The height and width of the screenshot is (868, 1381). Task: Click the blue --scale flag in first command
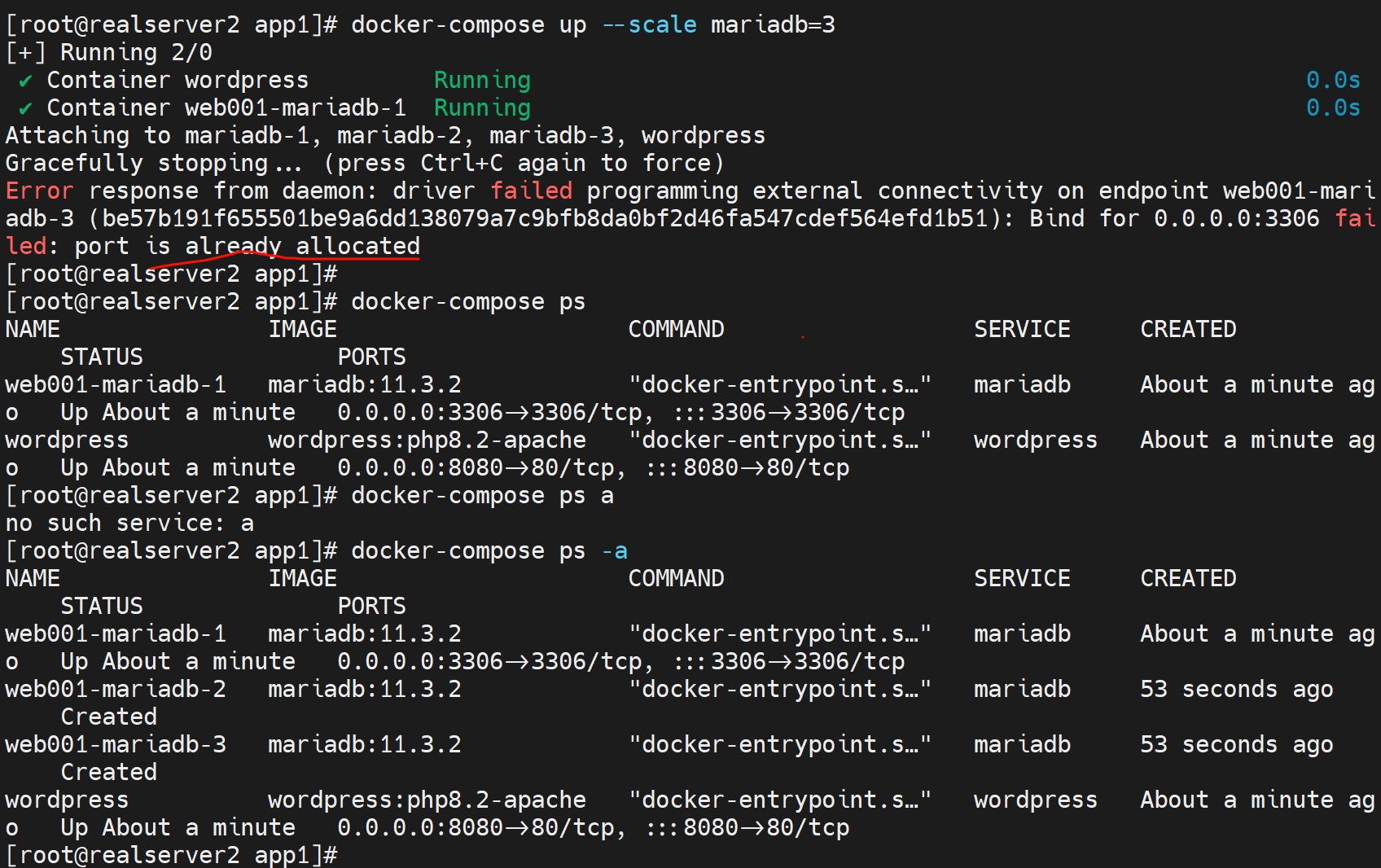(649, 24)
